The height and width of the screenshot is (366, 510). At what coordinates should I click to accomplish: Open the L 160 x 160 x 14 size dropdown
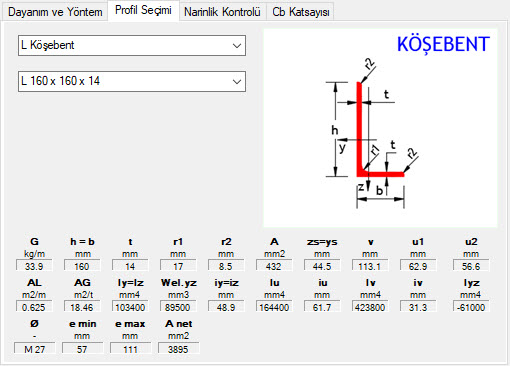pyautogui.click(x=132, y=81)
